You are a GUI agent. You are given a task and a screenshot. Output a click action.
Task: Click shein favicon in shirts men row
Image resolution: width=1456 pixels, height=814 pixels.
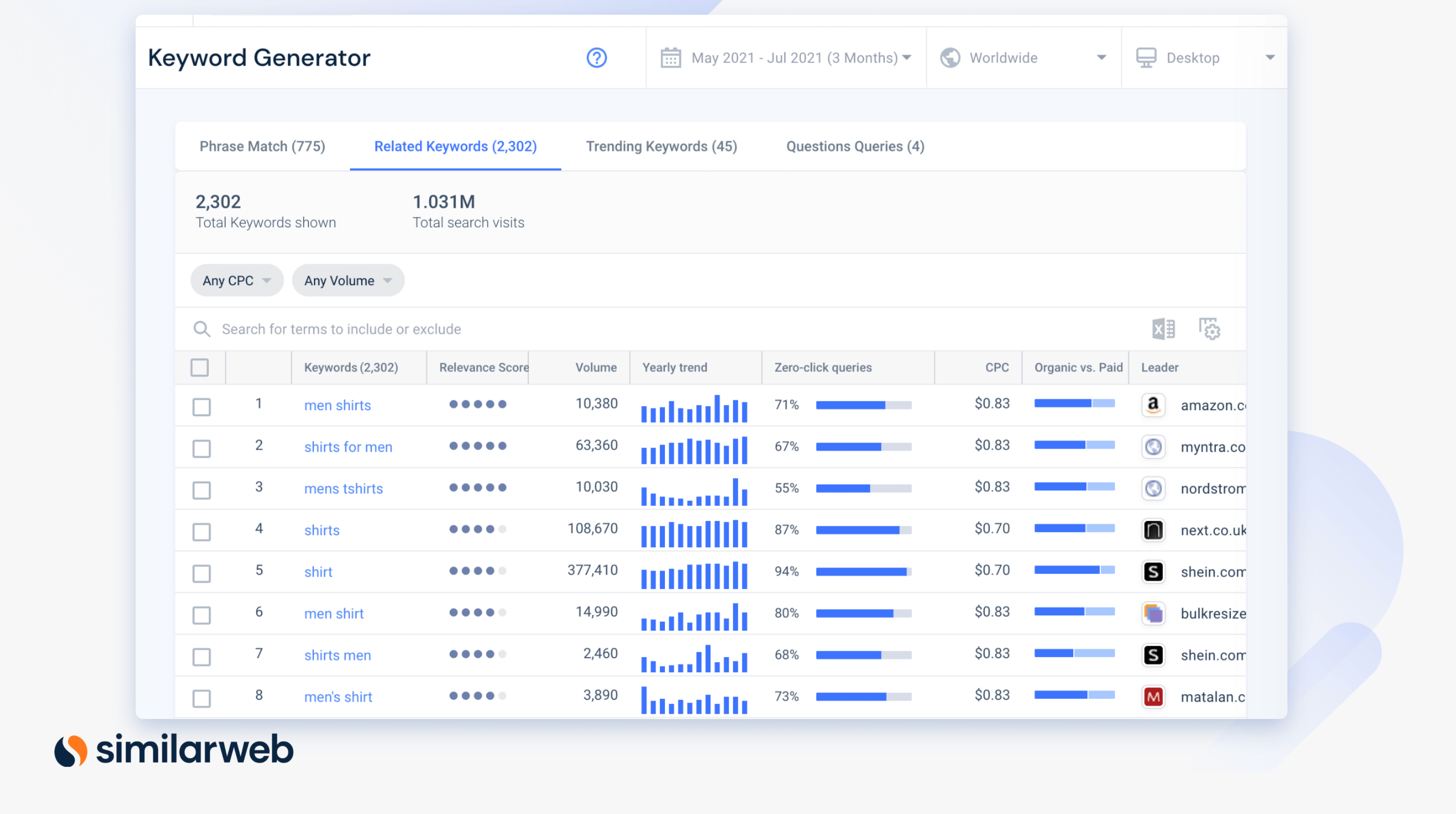(x=1153, y=654)
